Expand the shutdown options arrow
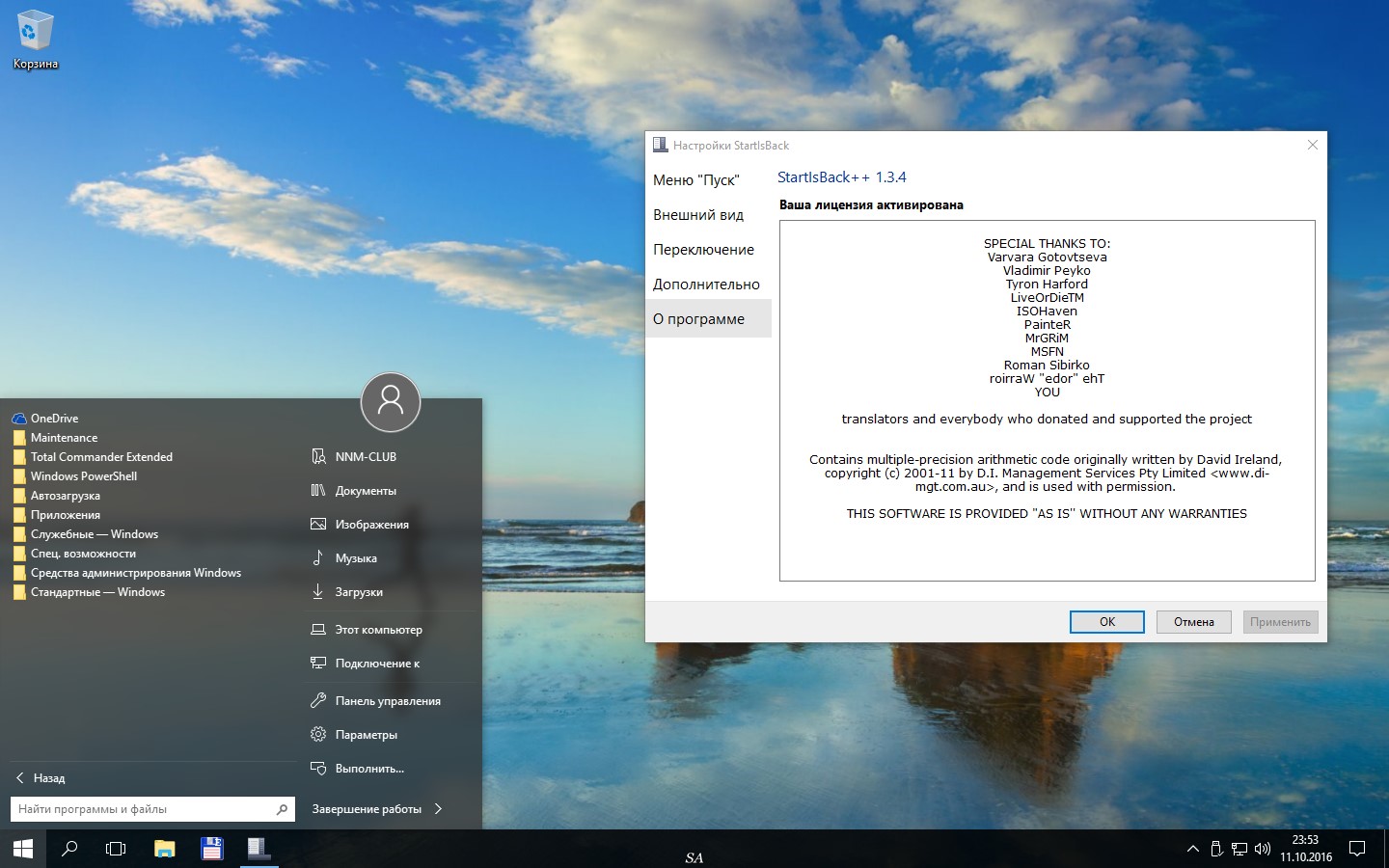 coord(439,809)
